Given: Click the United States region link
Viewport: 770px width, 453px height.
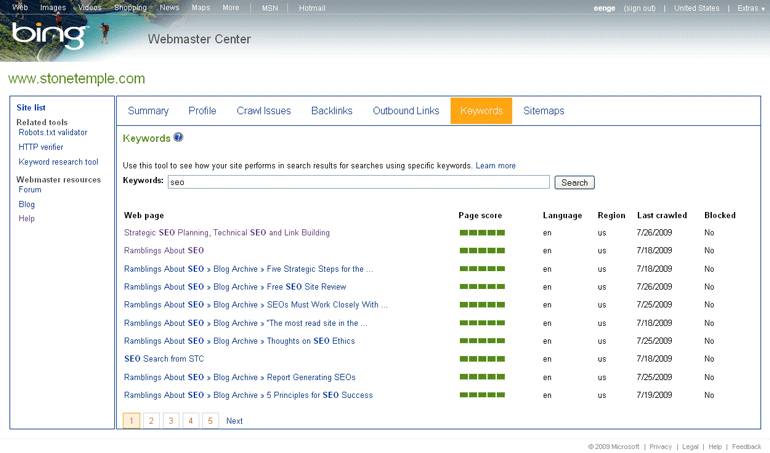Looking at the screenshot, I should tap(697, 8).
